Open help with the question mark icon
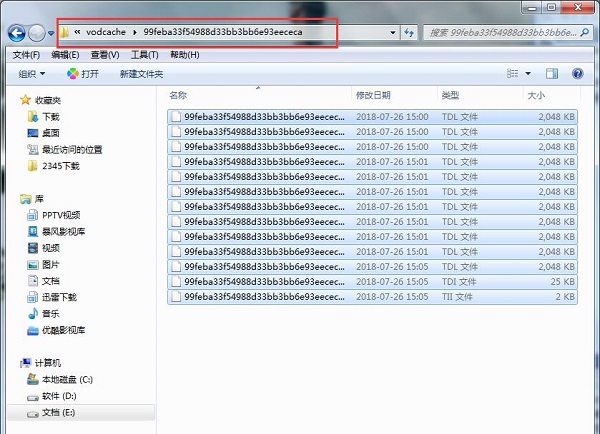 577,73
